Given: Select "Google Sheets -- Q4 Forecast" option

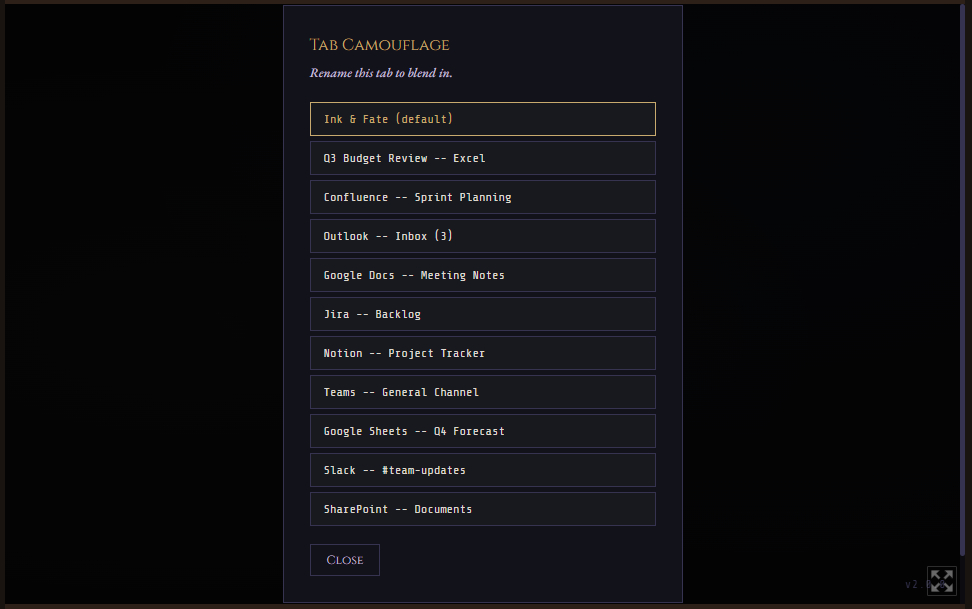Looking at the screenshot, I should [482, 431].
